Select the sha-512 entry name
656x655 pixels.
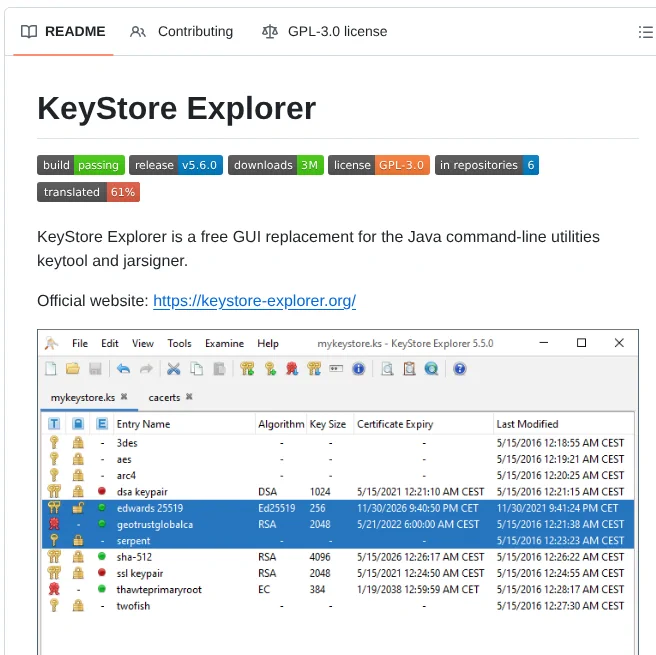tap(134, 557)
